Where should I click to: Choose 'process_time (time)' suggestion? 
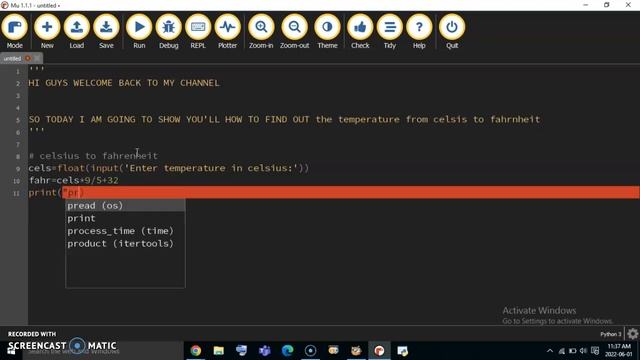tap(125, 231)
